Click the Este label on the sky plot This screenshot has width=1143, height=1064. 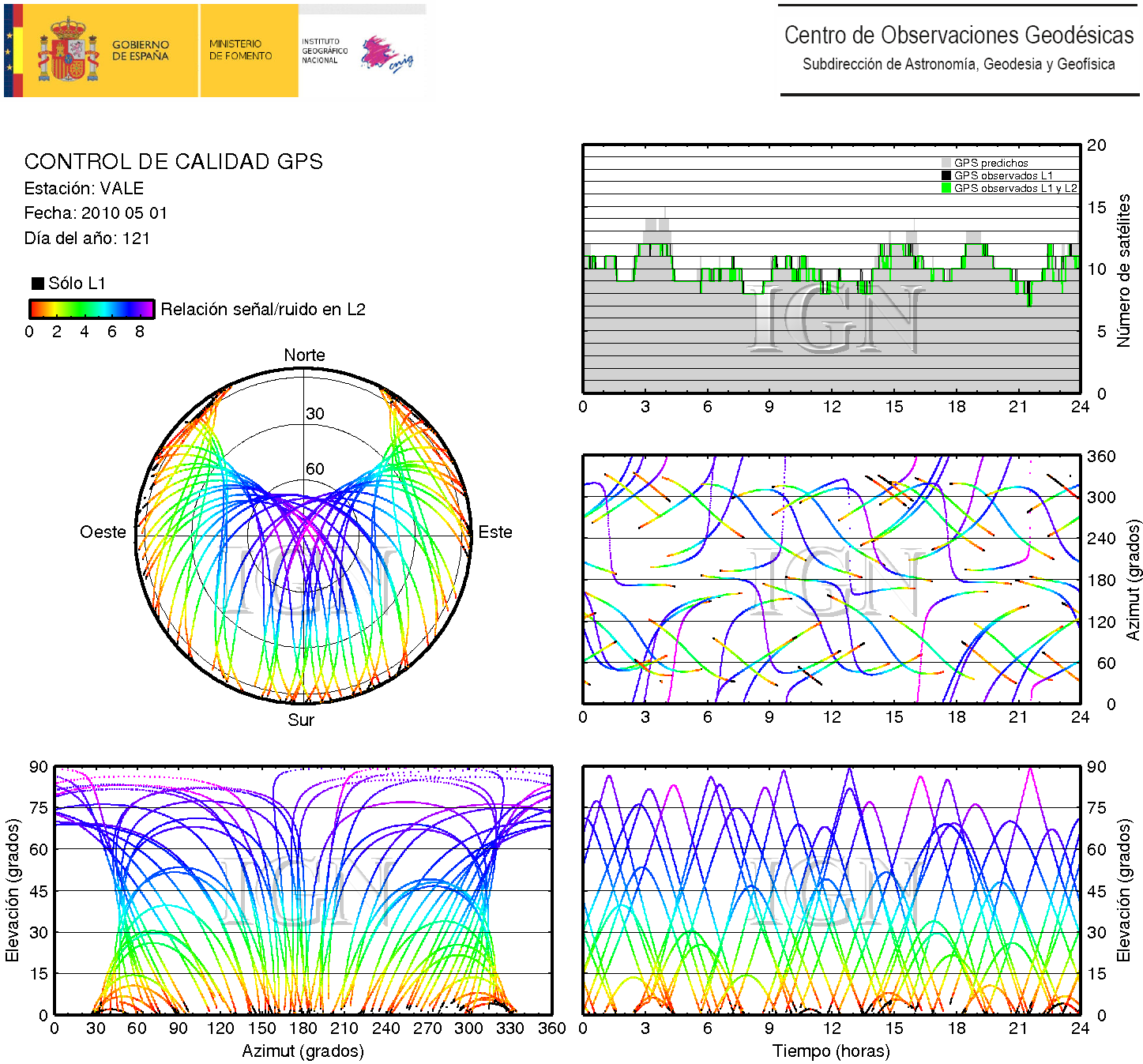(x=495, y=532)
